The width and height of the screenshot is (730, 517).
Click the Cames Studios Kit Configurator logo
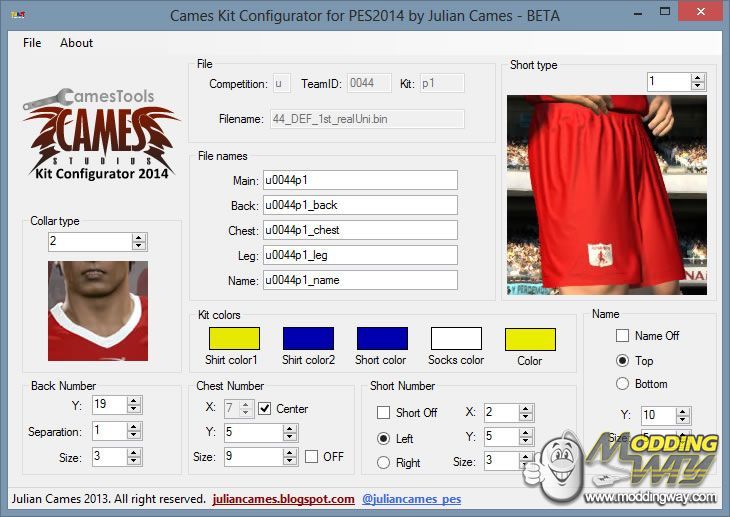click(x=101, y=133)
